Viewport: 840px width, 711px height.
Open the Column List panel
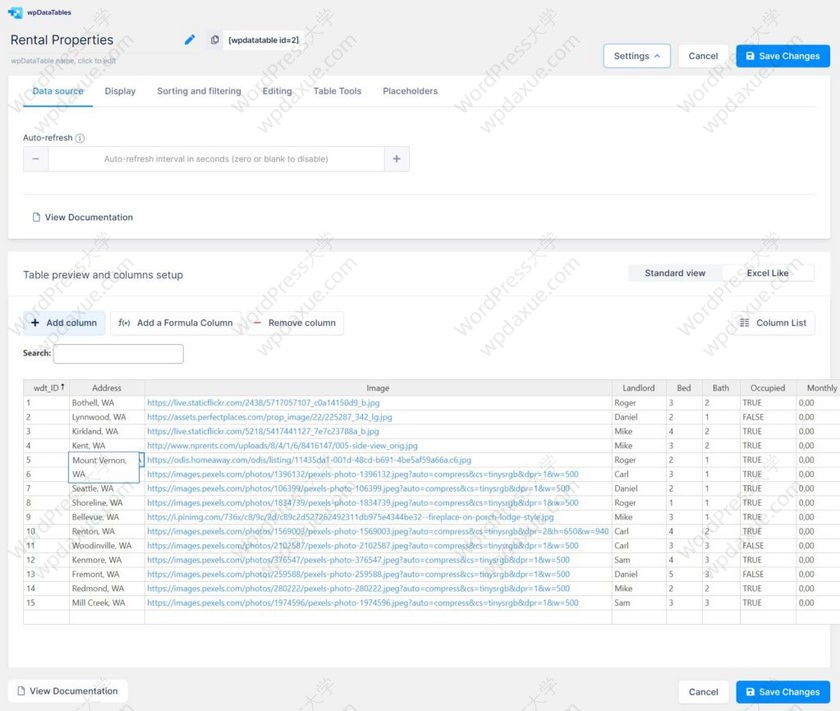coord(773,323)
